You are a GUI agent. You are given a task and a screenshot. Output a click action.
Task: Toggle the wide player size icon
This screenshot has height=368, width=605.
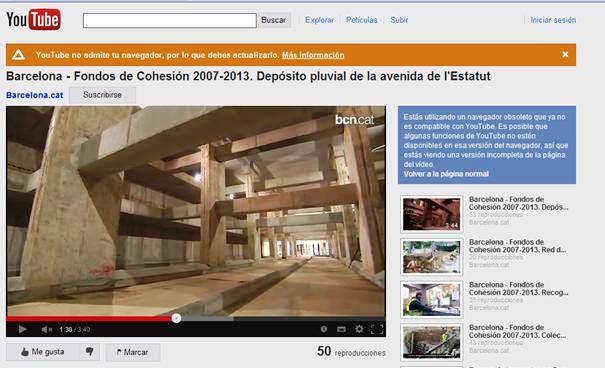tap(341, 329)
